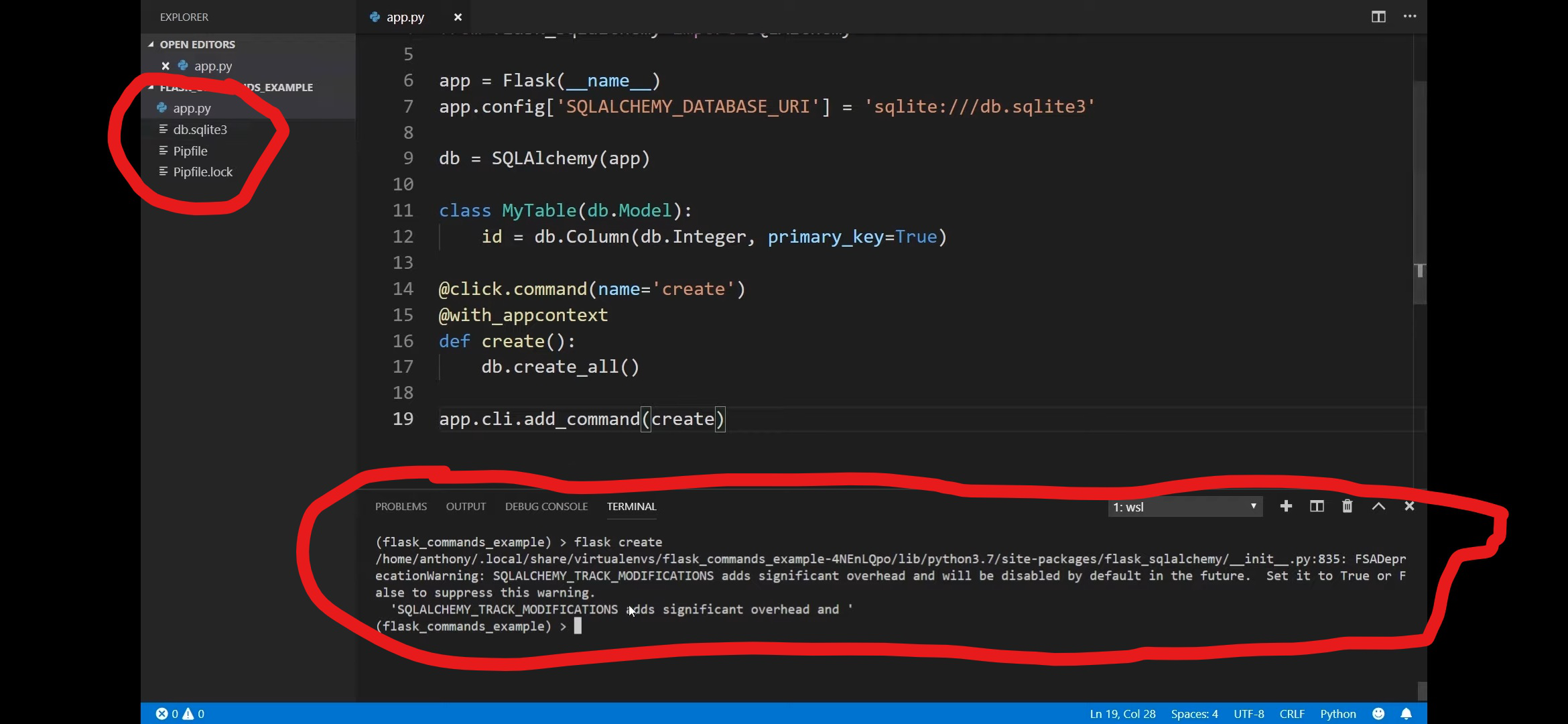The image size is (1568, 724).
Task: Open notifications bell in status bar
Action: coord(1406,714)
